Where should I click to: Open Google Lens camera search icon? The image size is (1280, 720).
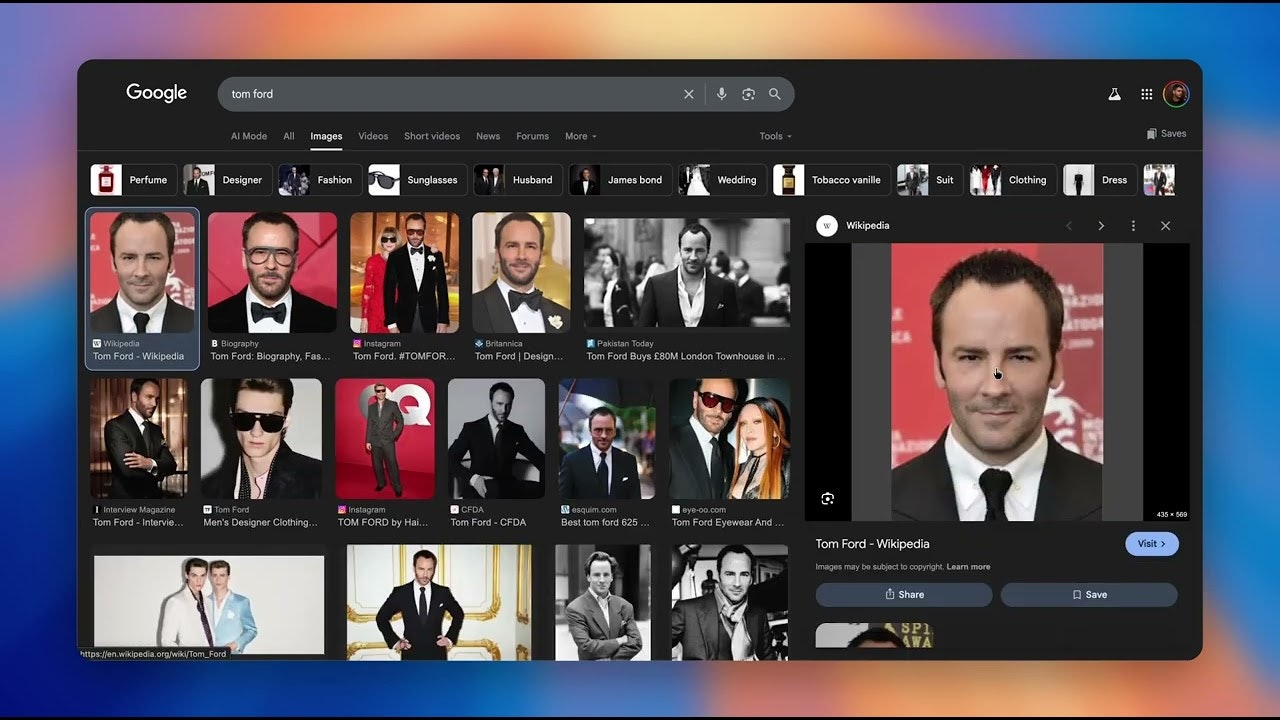(748, 94)
